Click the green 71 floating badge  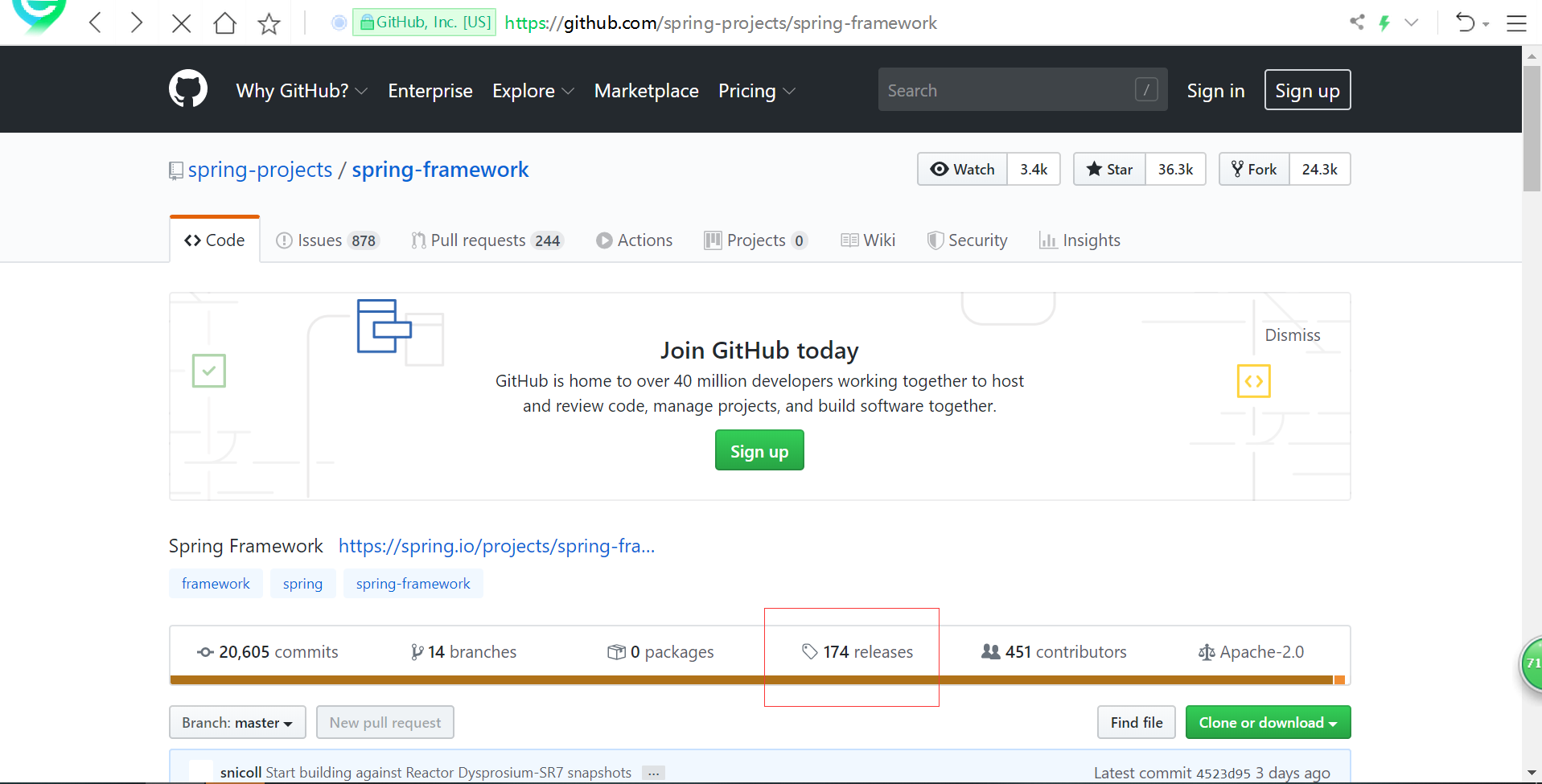point(1531,663)
